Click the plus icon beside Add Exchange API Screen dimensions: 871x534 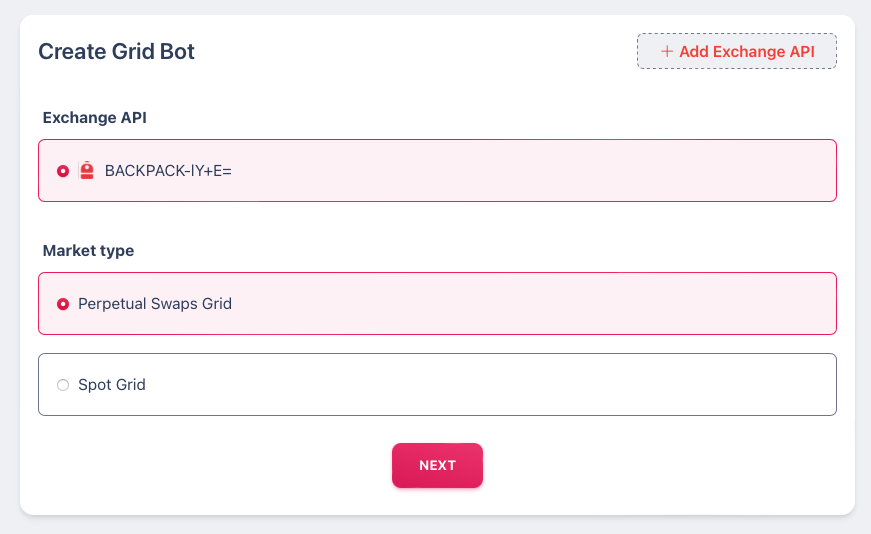click(x=667, y=52)
